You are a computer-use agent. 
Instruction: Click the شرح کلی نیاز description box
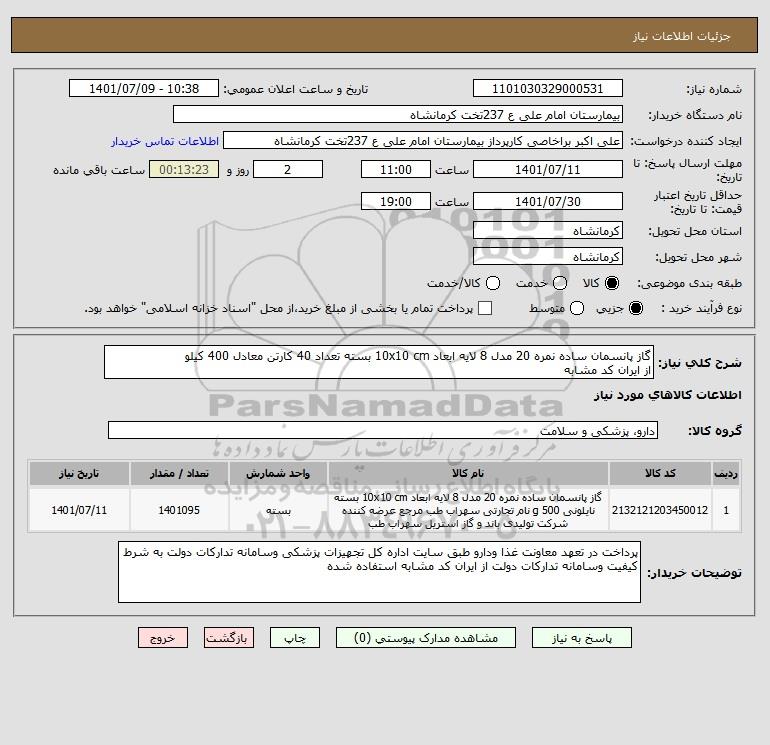tap(379, 362)
